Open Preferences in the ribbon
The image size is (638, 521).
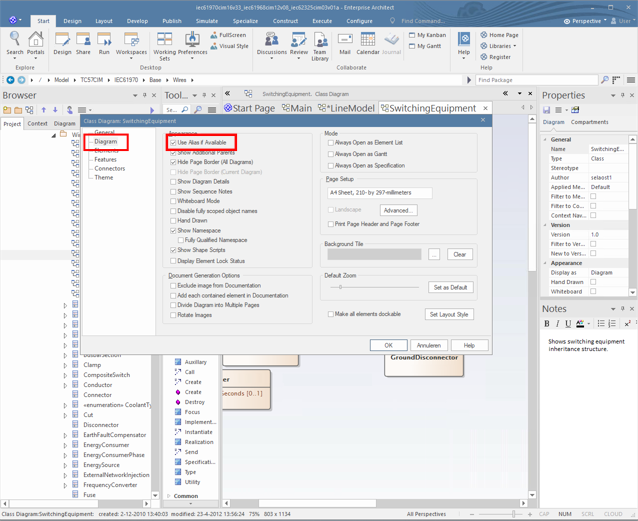(192, 44)
